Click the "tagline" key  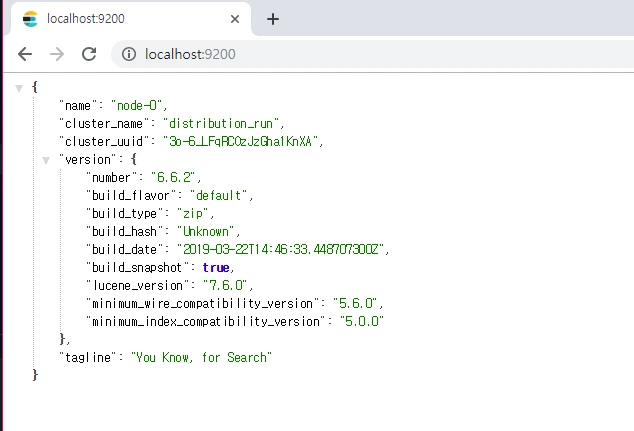tap(88, 357)
